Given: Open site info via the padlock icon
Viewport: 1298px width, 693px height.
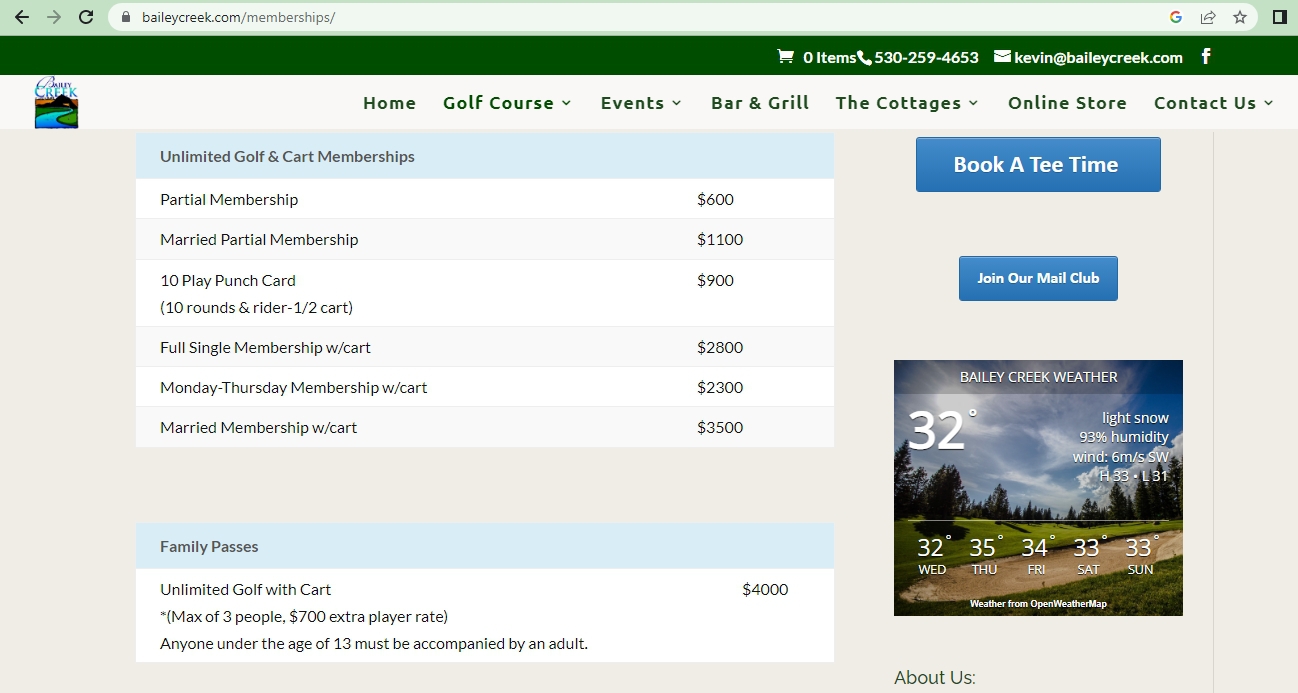Looking at the screenshot, I should 126,17.
